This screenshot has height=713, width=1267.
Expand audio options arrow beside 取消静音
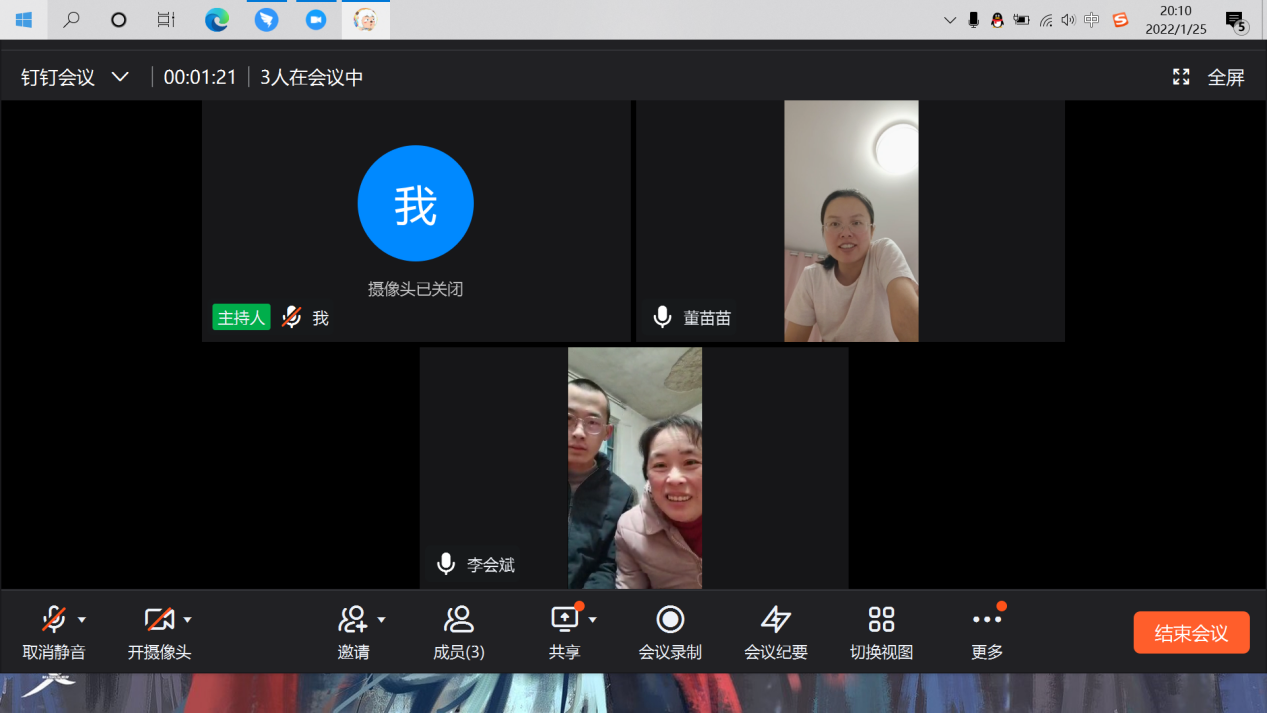click(82, 620)
